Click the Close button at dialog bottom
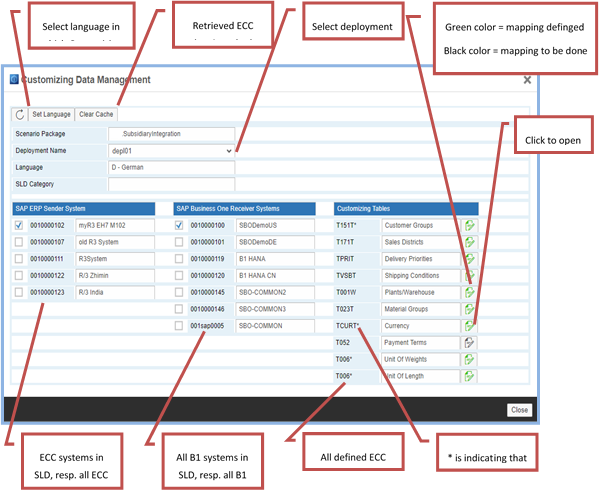The width and height of the screenshot is (600, 492). (x=519, y=409)
